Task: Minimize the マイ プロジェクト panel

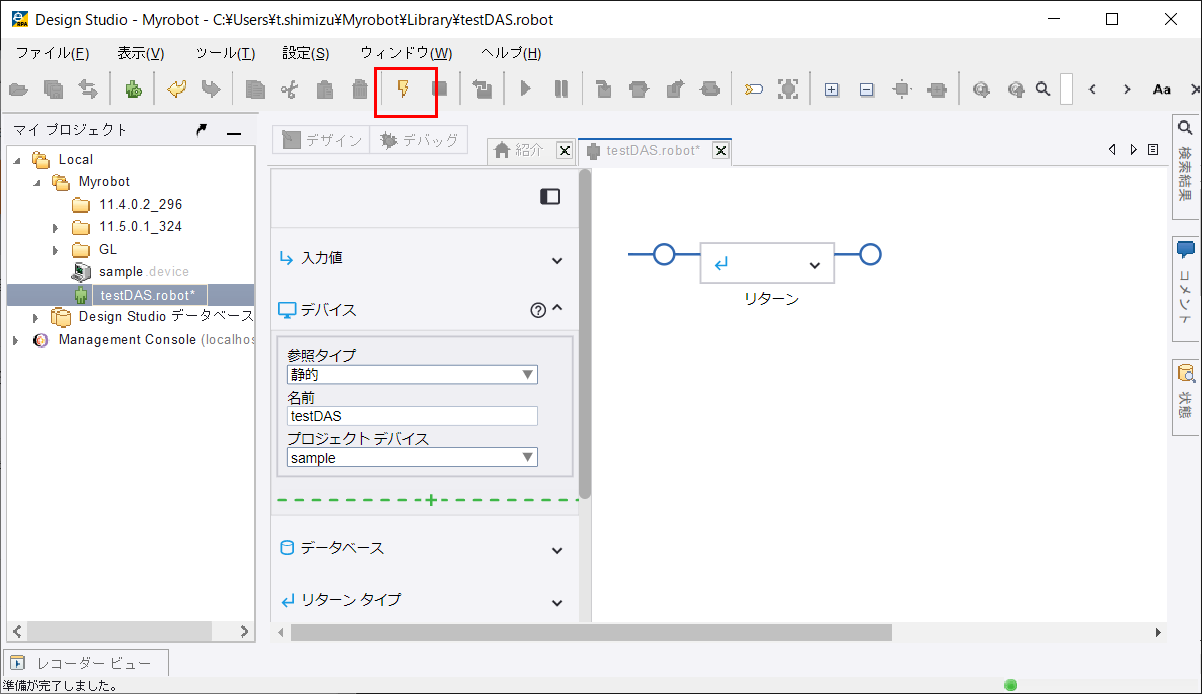Action: coord(234,132)
